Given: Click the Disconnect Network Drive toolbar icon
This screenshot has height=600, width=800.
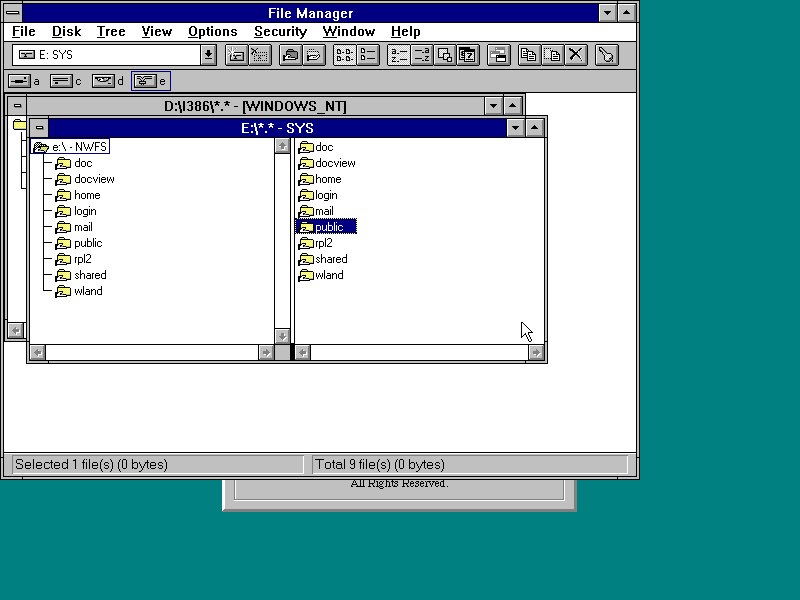Looking at the screenshot, I should click(x=260, y=55).
